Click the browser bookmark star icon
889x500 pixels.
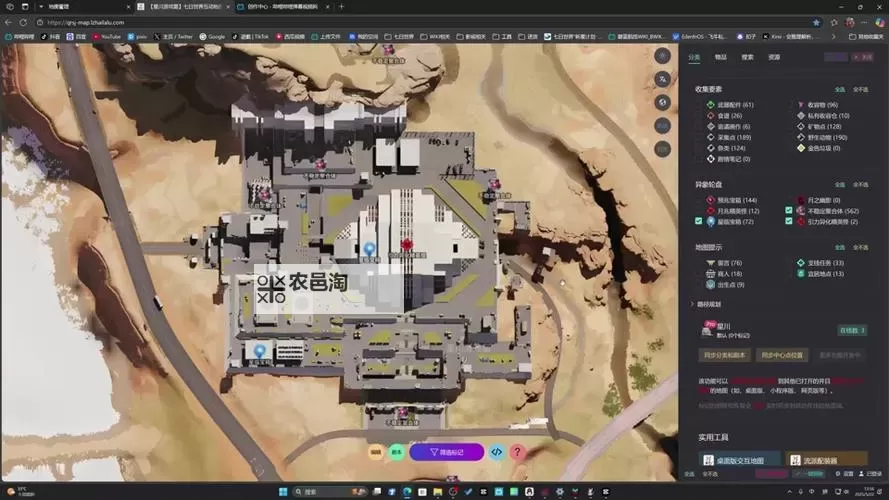click(x=816, y=21)
